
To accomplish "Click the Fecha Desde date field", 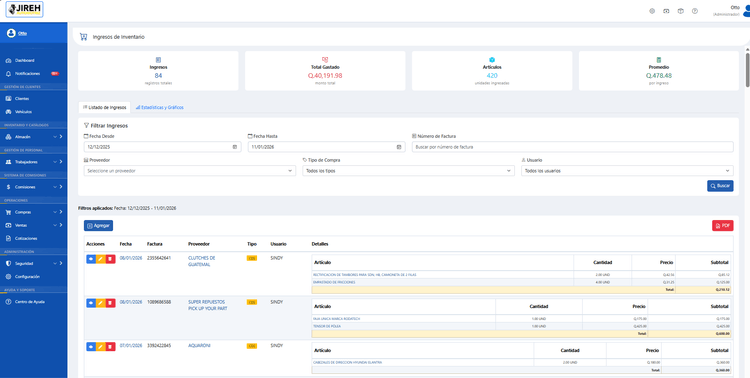I will click(162, 147).
